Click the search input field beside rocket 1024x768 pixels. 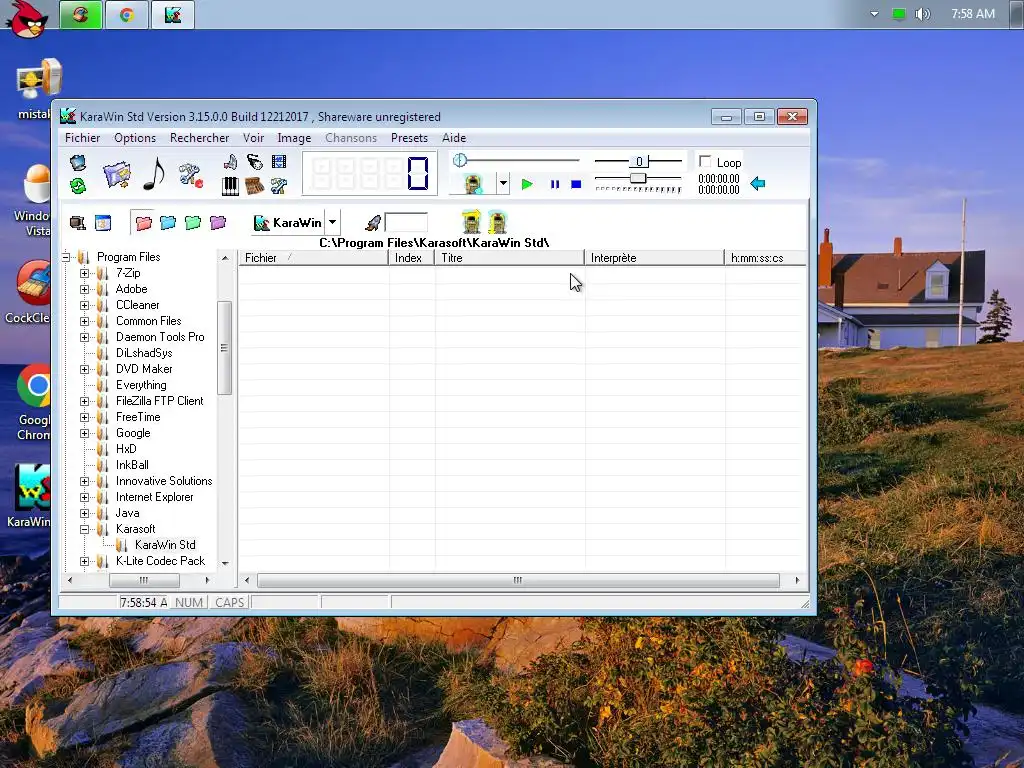(x=406, y=223)
